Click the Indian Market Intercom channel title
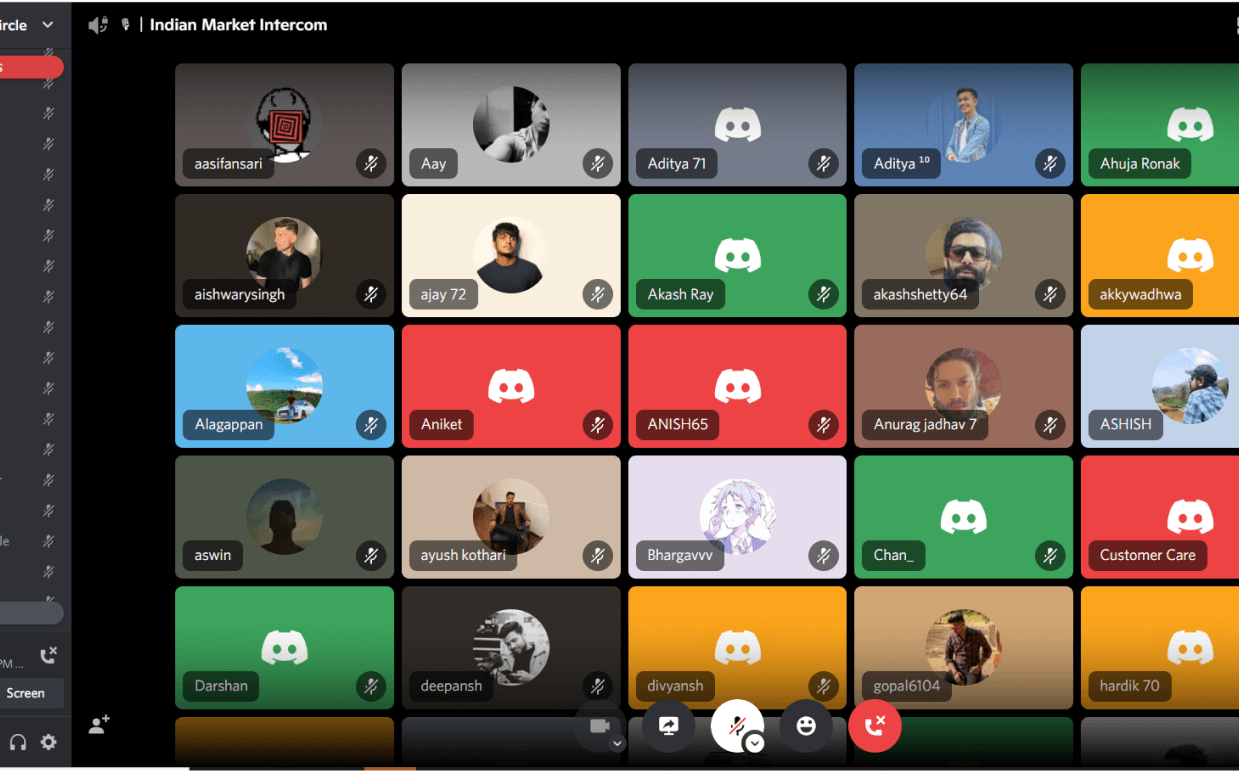This screenshot has width=1239, height=771. (x=238, y=25)
